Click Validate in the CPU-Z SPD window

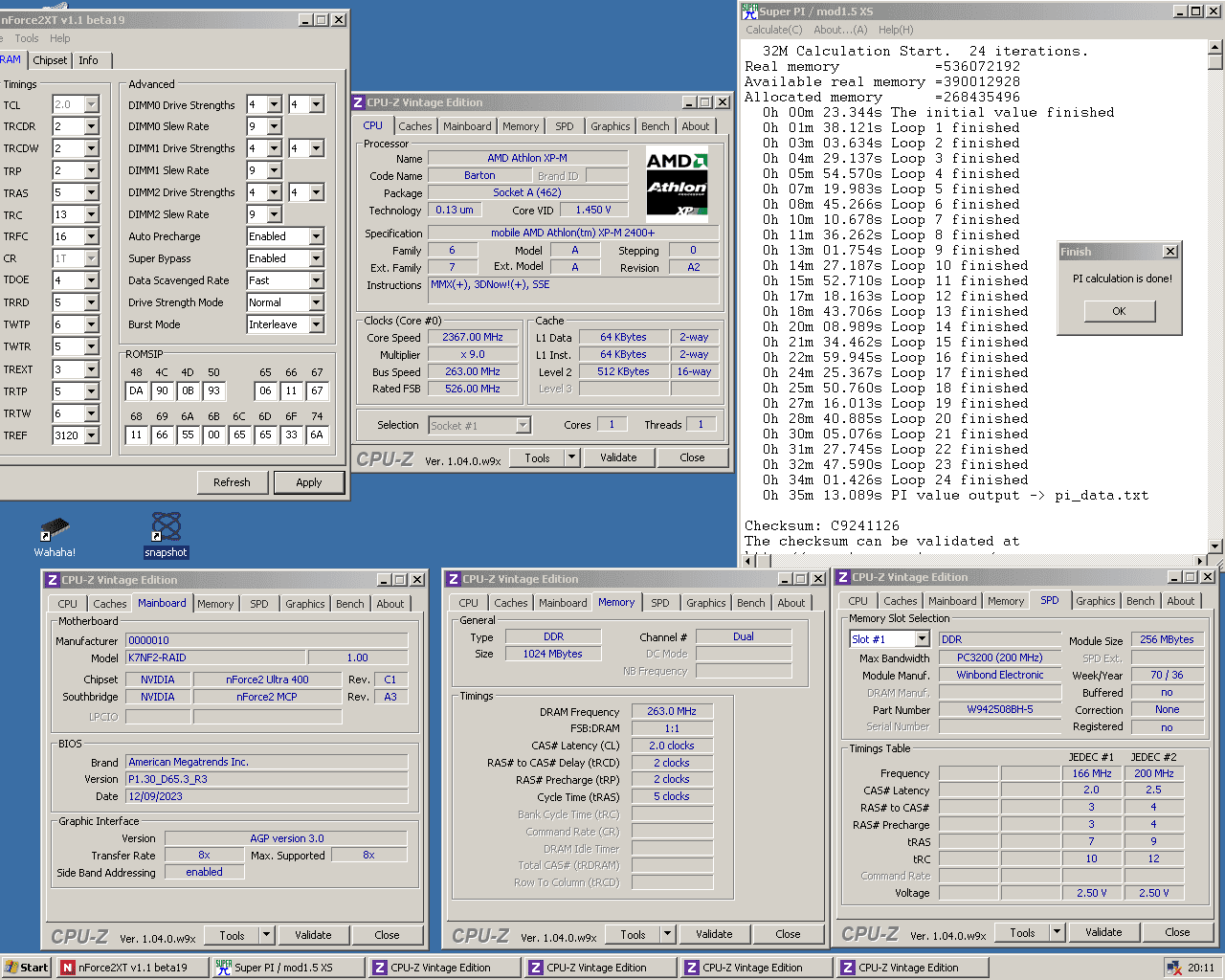pos(1103,932)
